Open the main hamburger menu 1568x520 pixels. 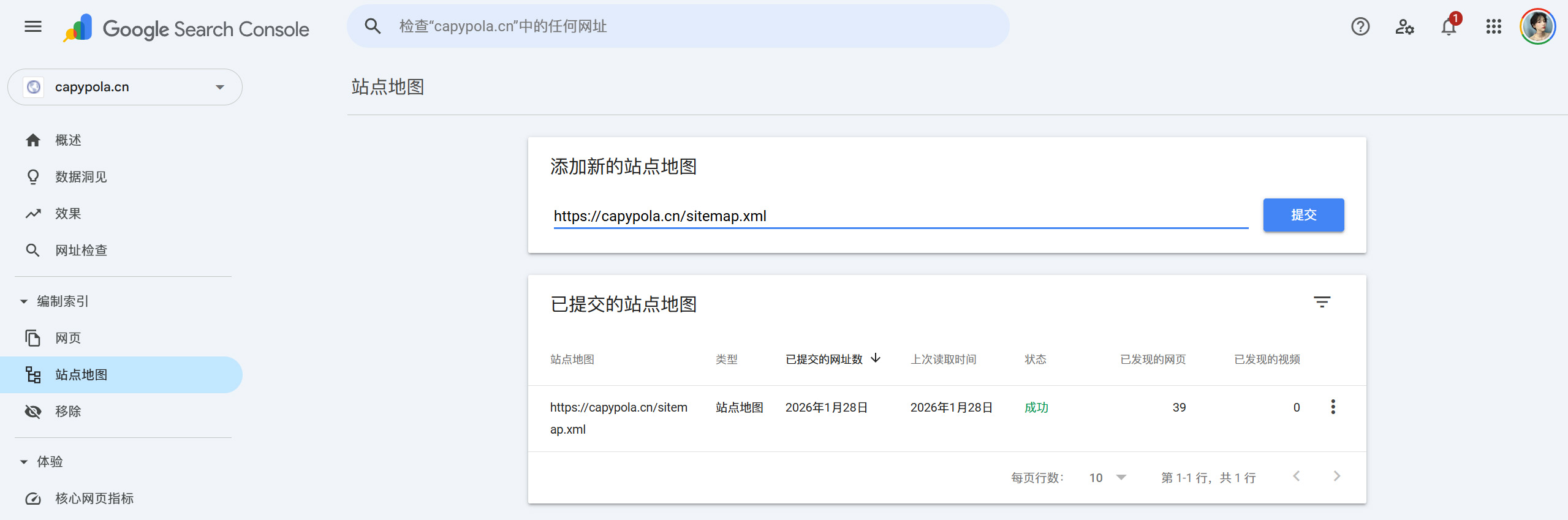click(x=33, y=26)
